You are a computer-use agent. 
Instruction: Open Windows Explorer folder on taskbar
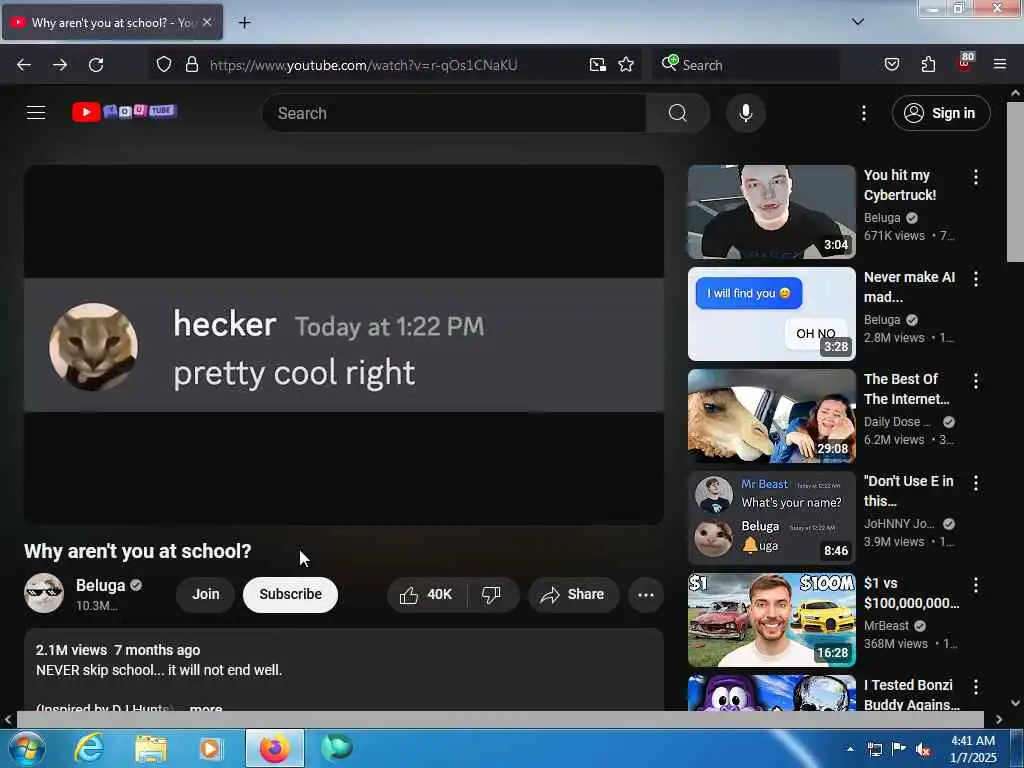(151, 748)
